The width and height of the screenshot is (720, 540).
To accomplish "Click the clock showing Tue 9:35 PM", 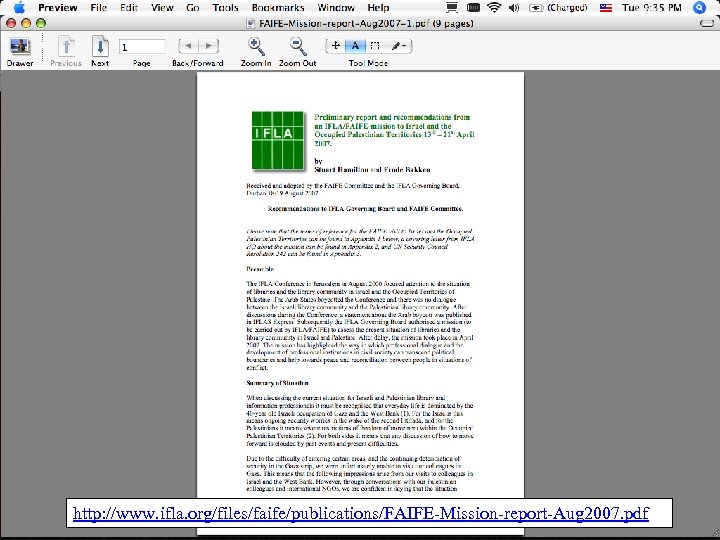I will tap(652, 8).
